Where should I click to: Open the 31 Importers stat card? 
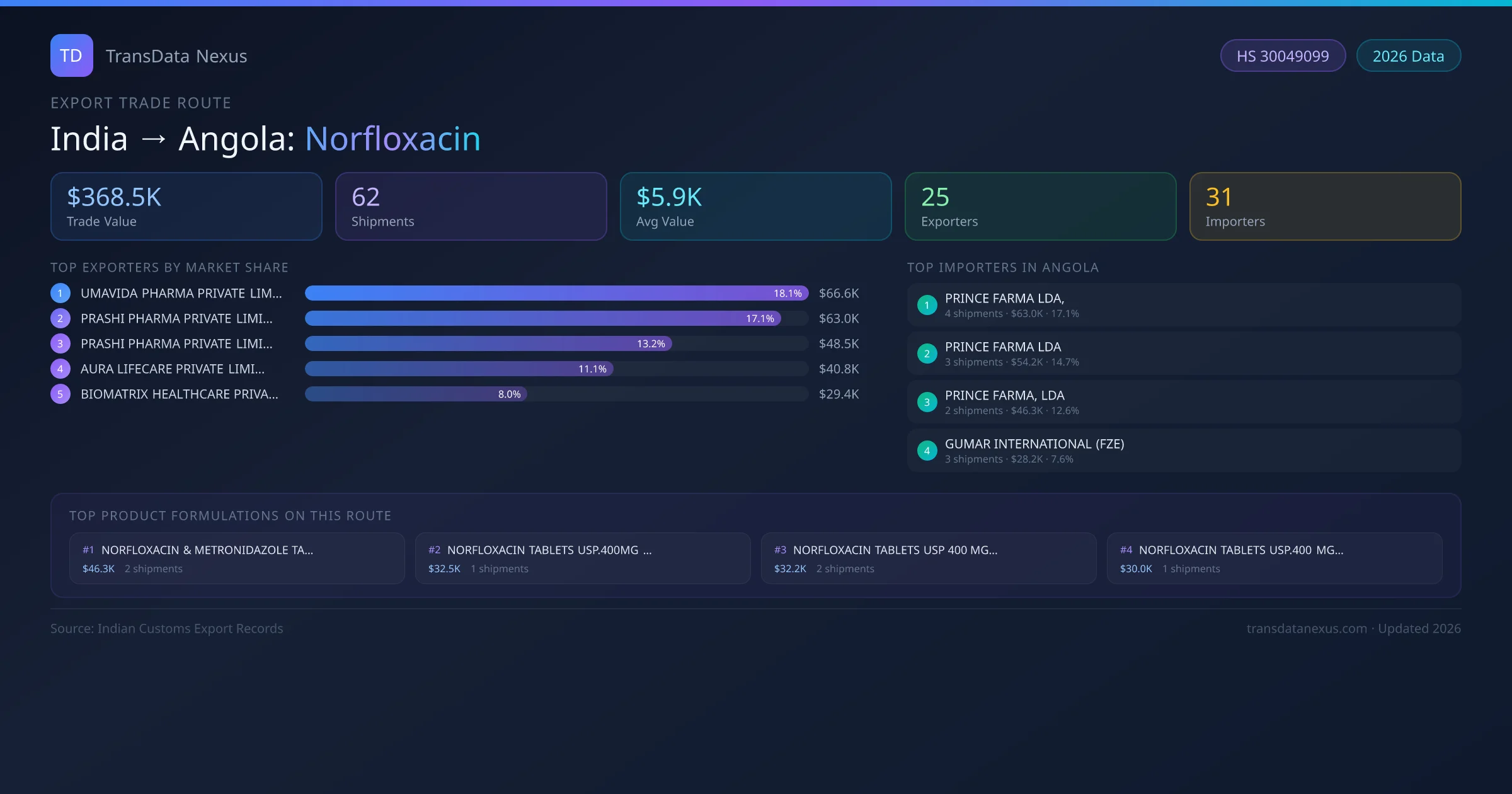(1325, 206)
